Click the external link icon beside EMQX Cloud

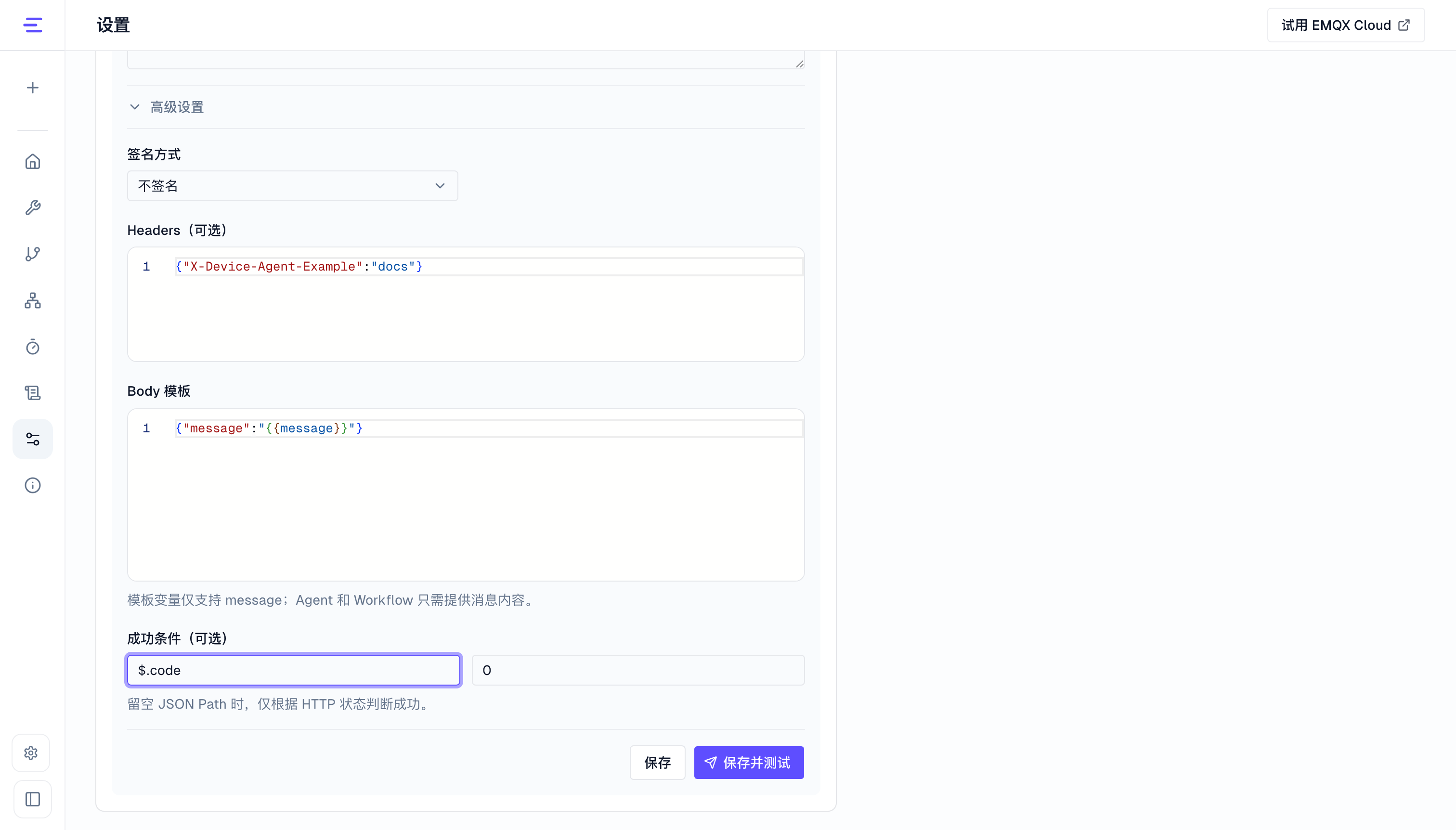point(1404,25)
